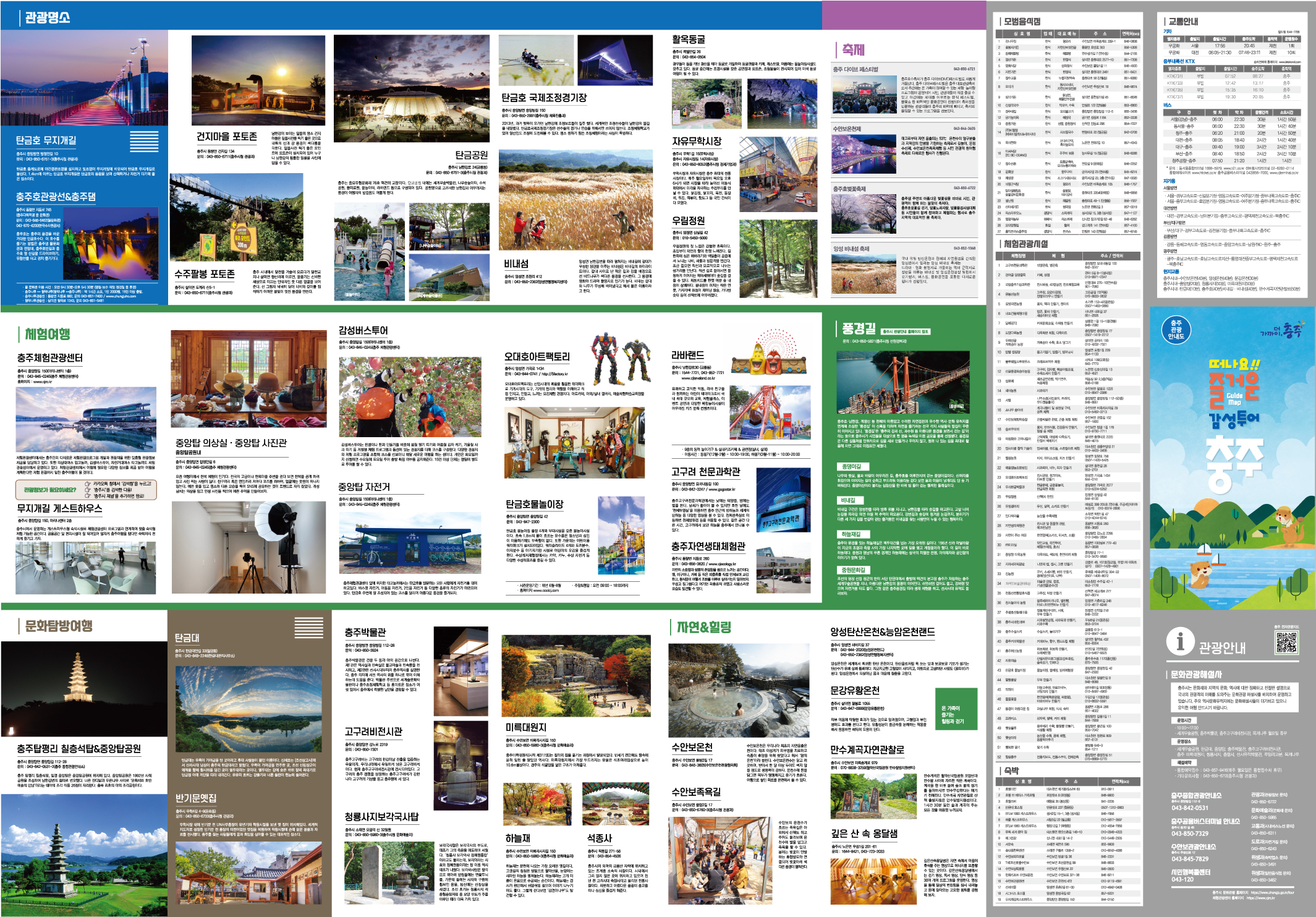This screenshot has height=917, width=1316.
Task: Click the 관광정보가 필요하세요? banner text
Action: click(50, 490)
